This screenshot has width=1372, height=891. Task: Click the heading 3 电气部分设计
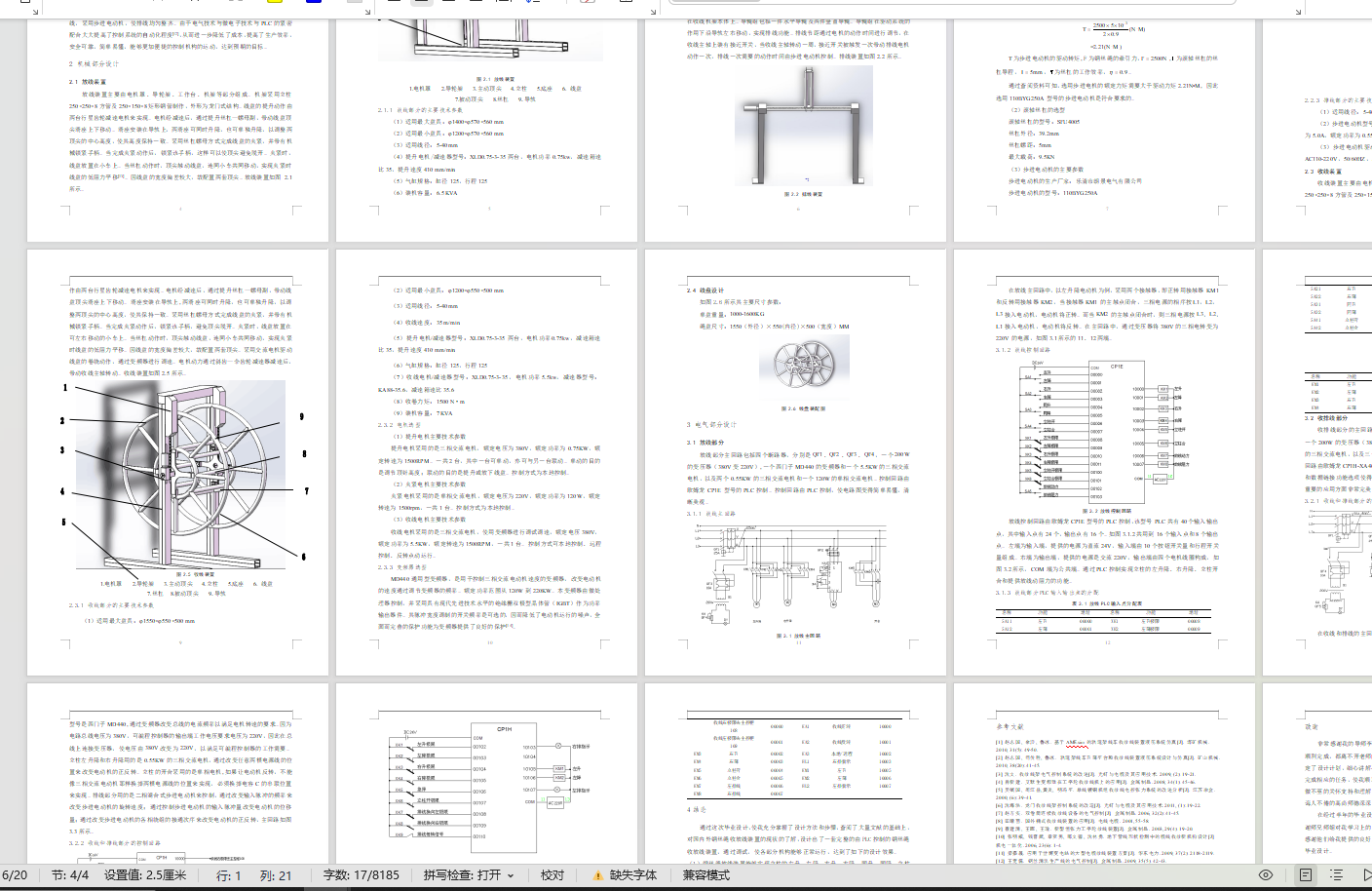click(711, 425)
